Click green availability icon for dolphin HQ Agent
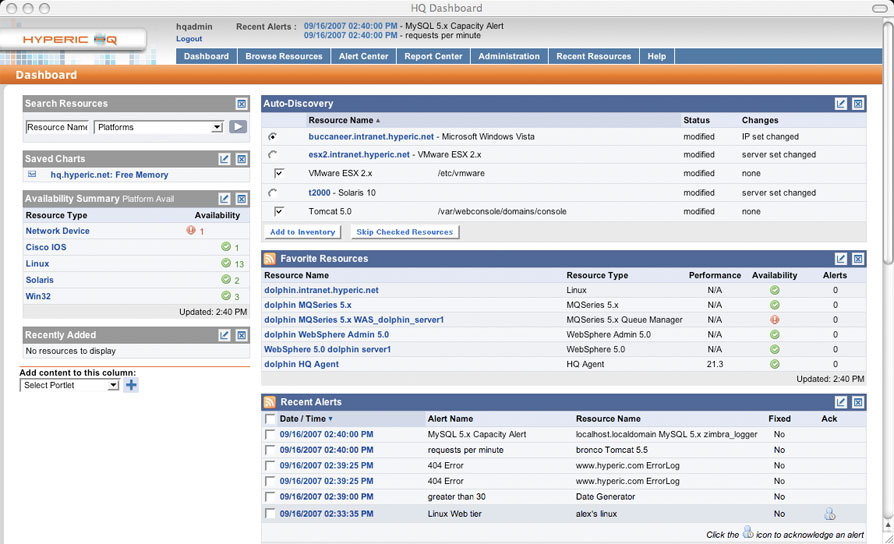894x544 pixels. [x=774, y=364]
